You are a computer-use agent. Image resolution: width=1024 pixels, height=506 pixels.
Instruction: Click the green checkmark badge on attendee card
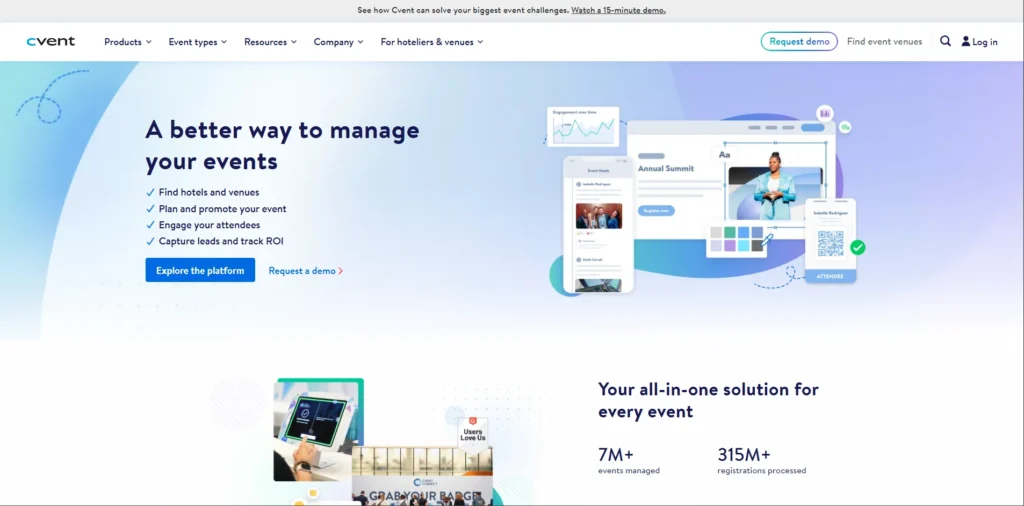coord(857,247)
